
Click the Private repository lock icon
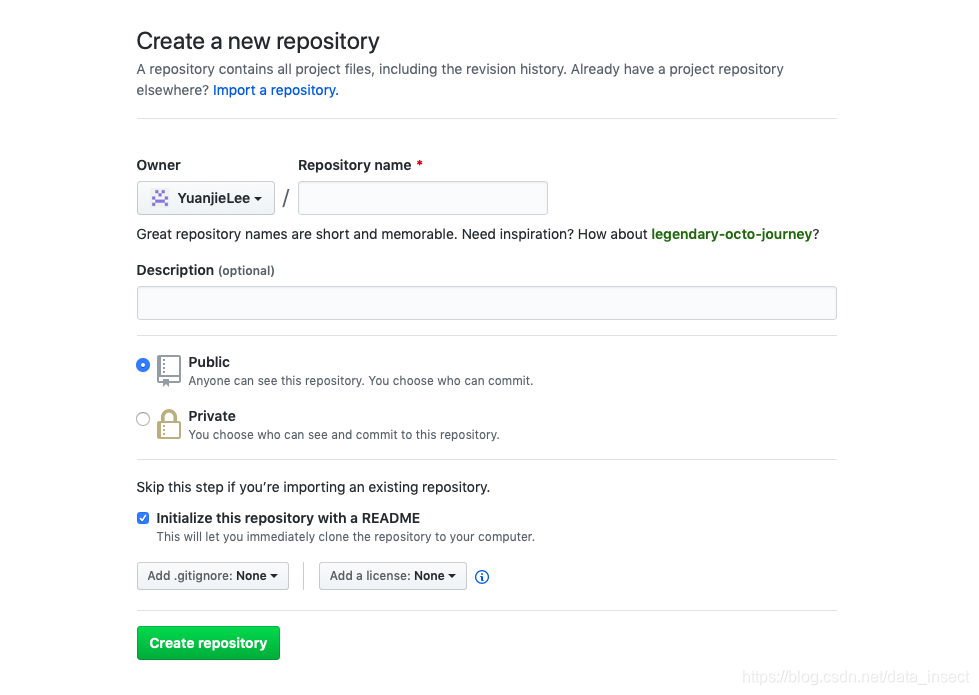pos(169,425)
